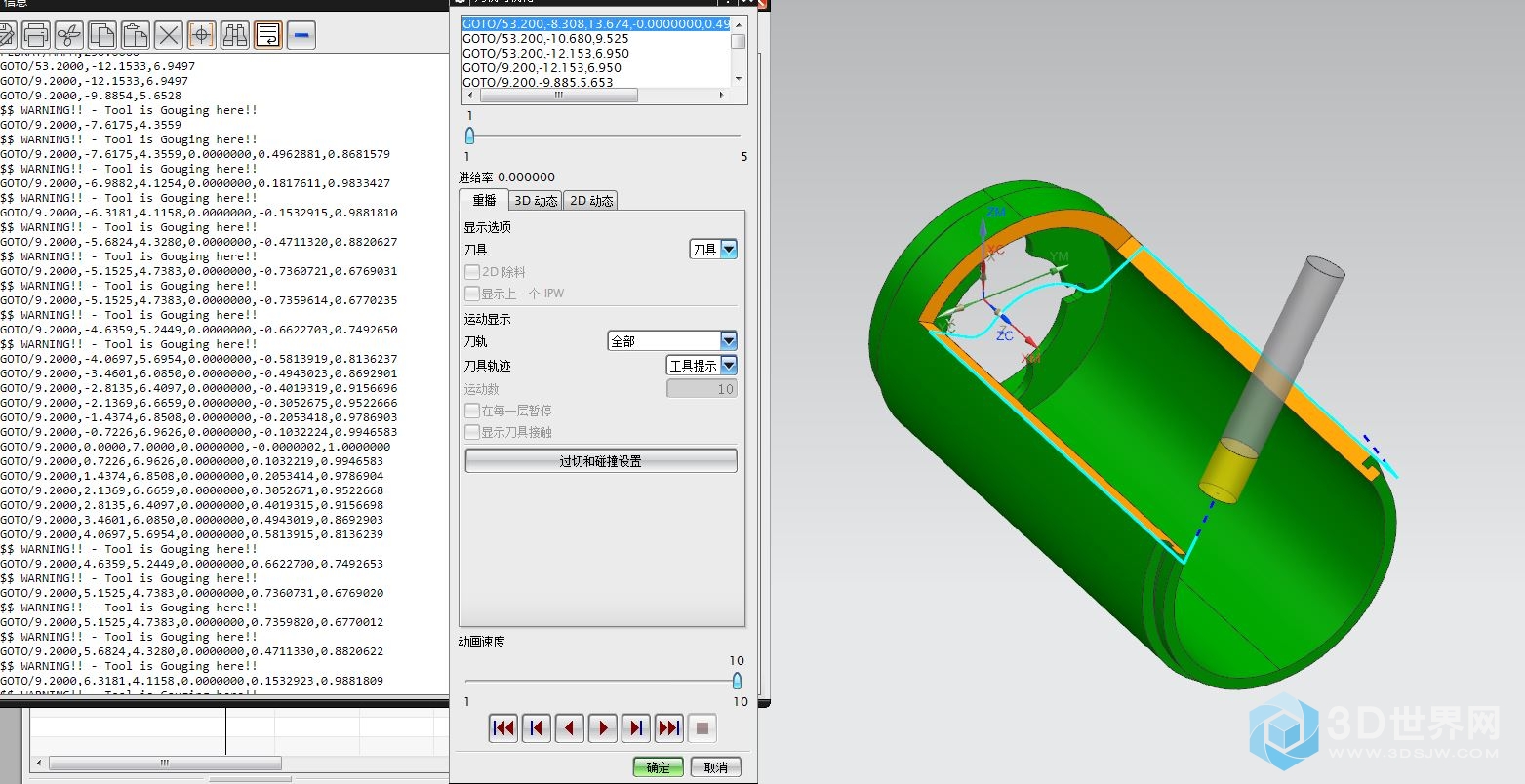Toggle the 2D 除料 checkbox
Screen dimensions: 1525x784
coord(472,272)
